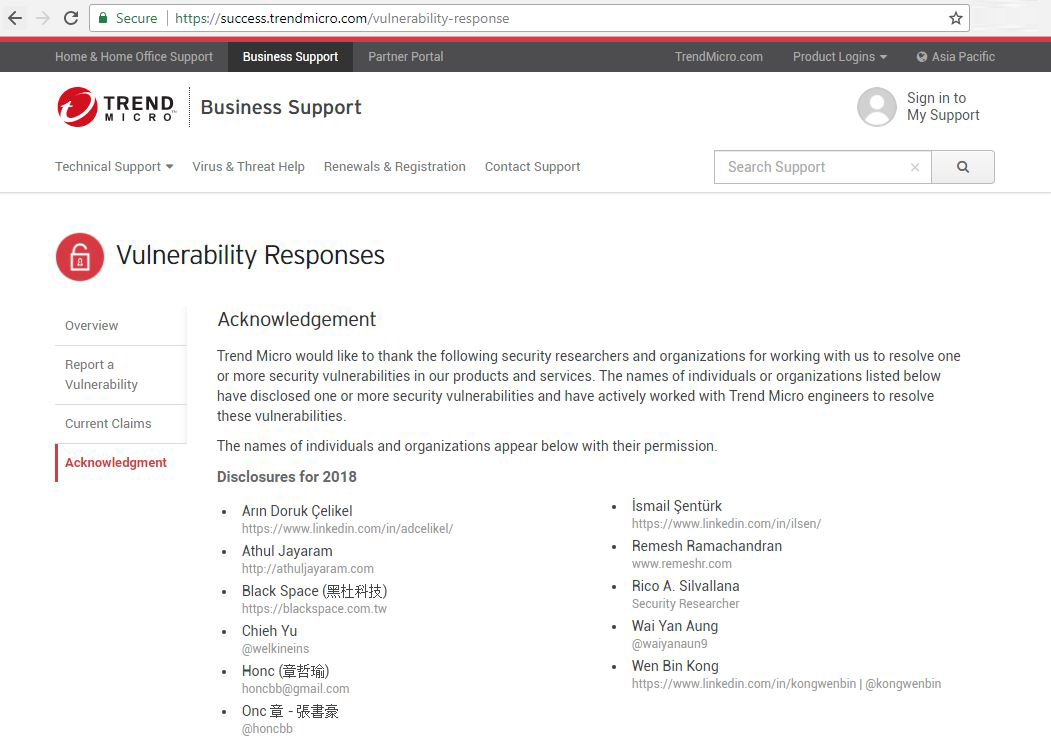Viewport: 1051px width, 752px height.
Task: Click the @waiyanaun9 handle
Action: [x=669, y=644]
